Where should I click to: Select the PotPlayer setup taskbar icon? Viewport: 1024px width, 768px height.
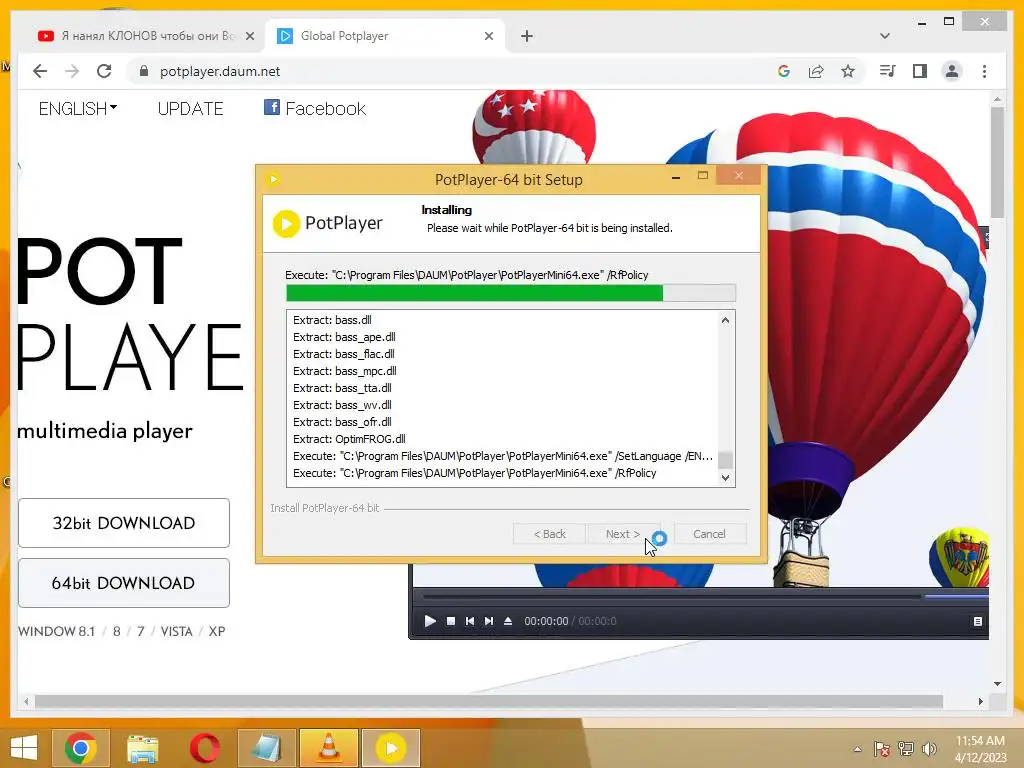pos(391,748)
